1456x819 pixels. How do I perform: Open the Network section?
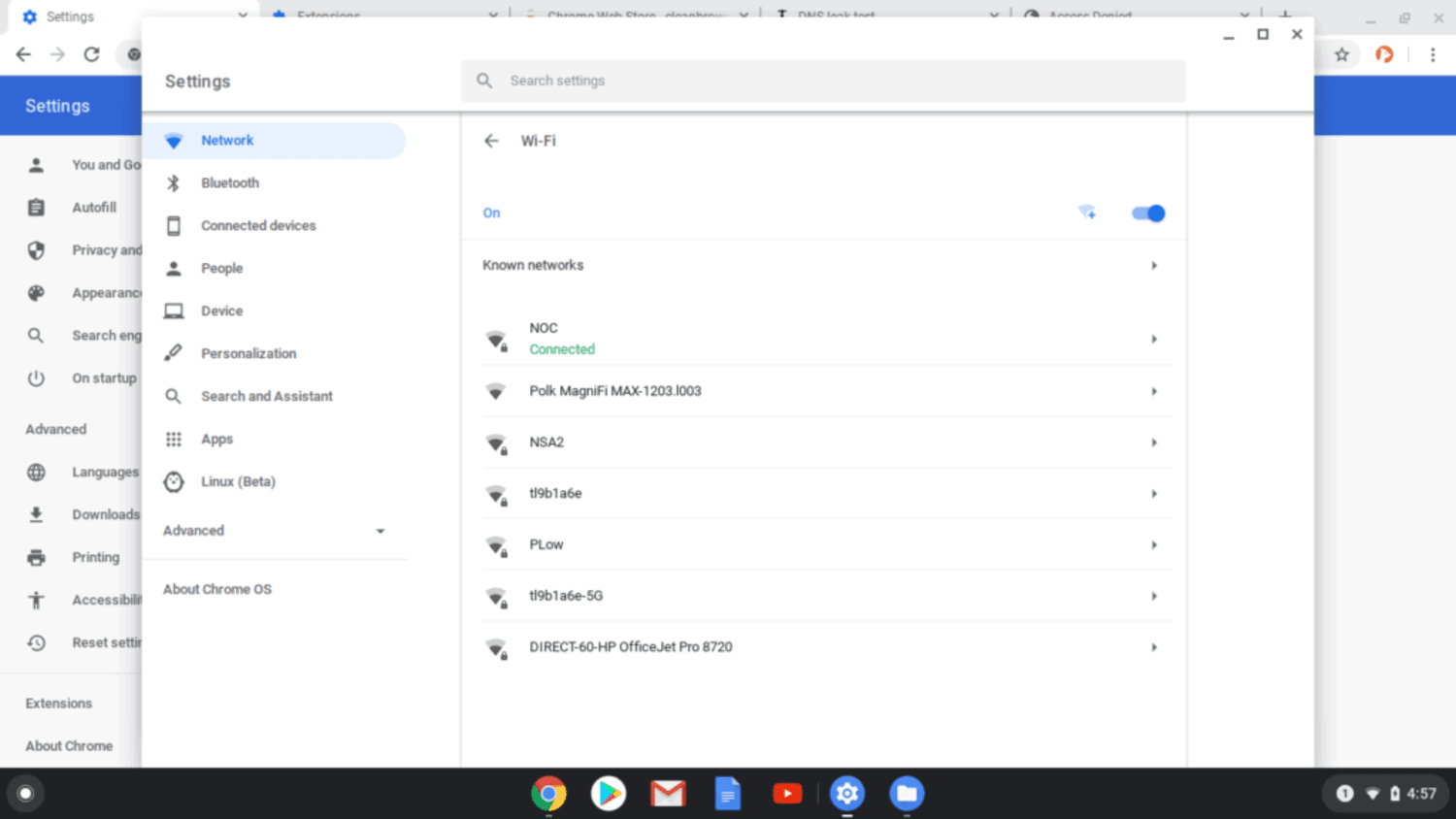coord(275,141)
